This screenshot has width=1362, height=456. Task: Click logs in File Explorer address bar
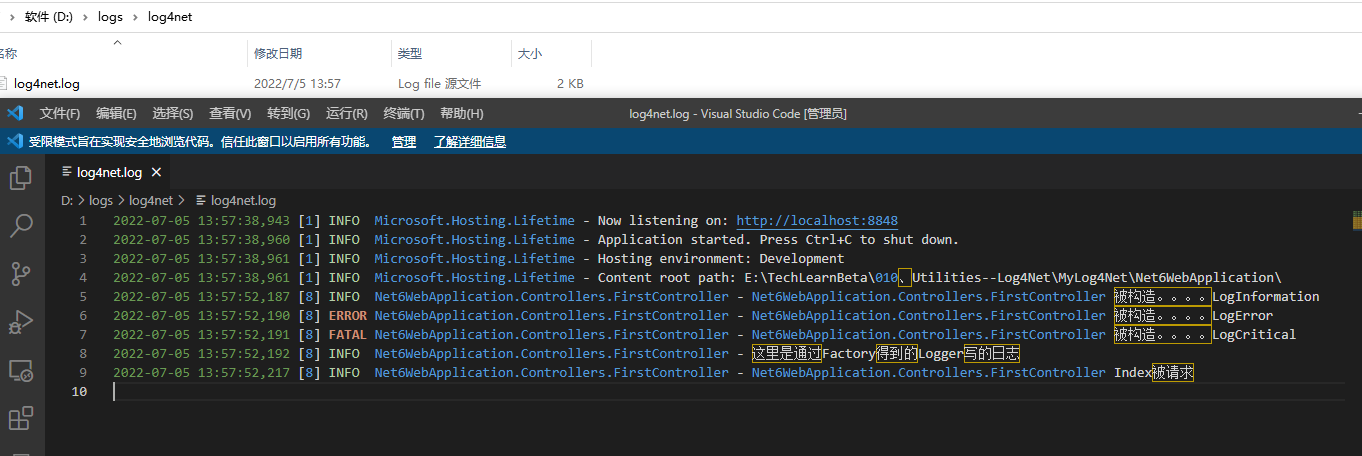(x=110, y=17)
